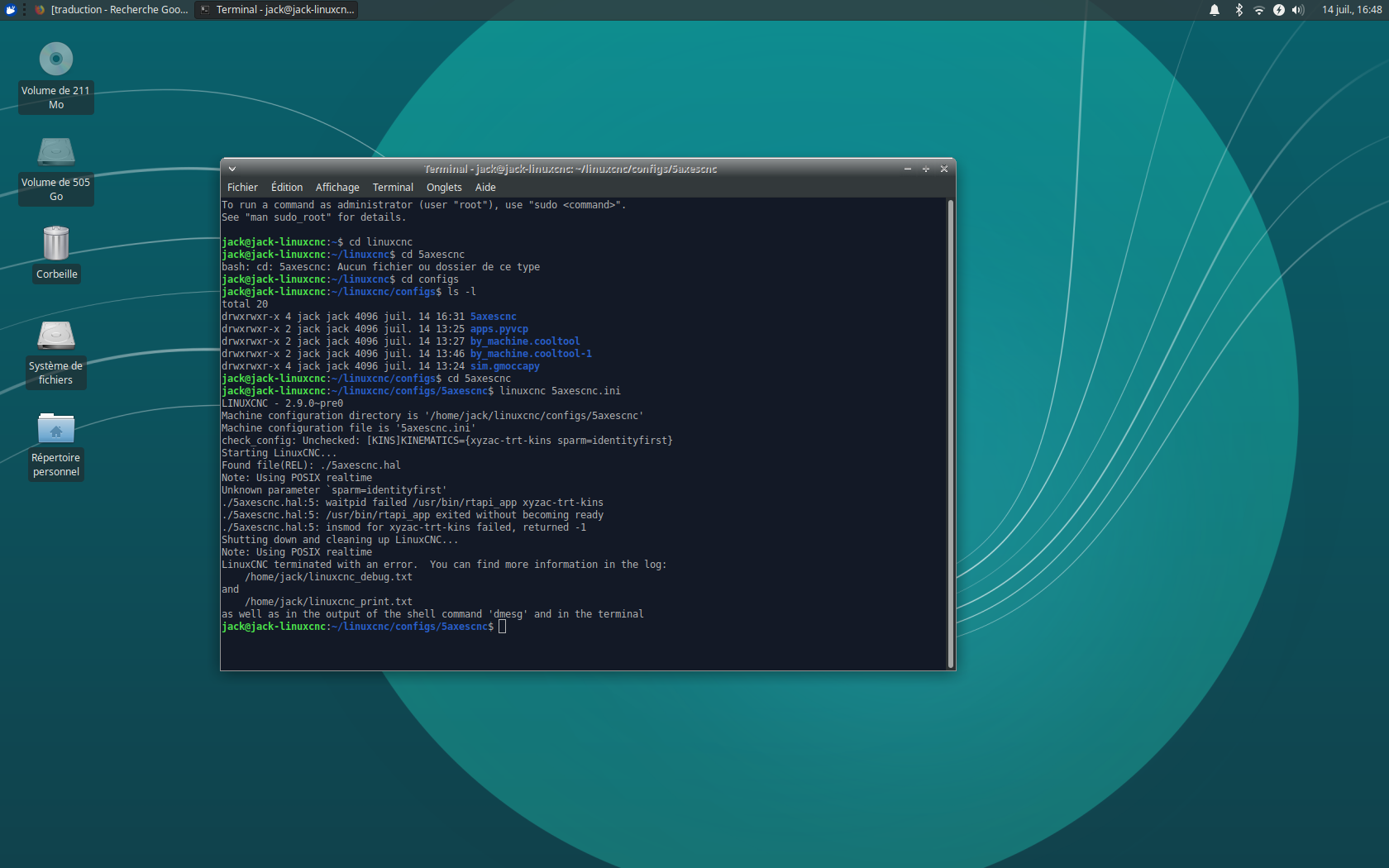Open the Wi-Fi network indicator
Viewport: 1389px width, 868px height.
1259,10
